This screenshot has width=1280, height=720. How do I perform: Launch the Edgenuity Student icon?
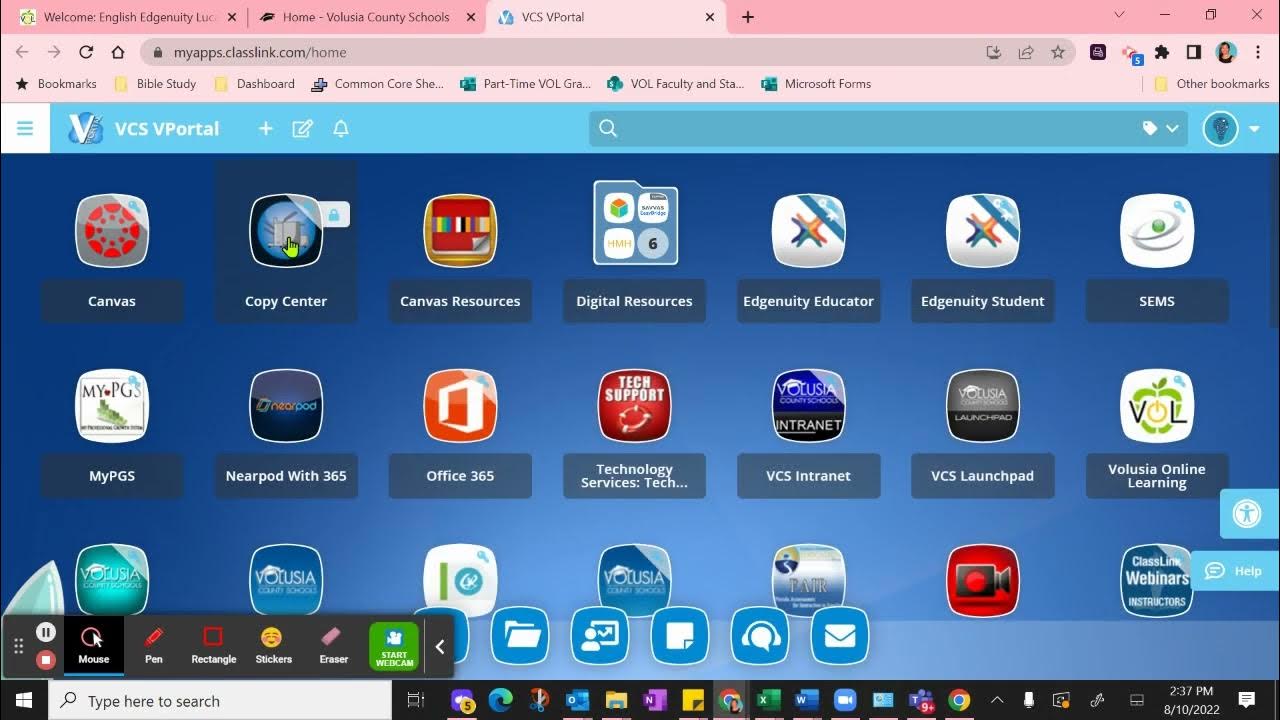click(983, 231)
